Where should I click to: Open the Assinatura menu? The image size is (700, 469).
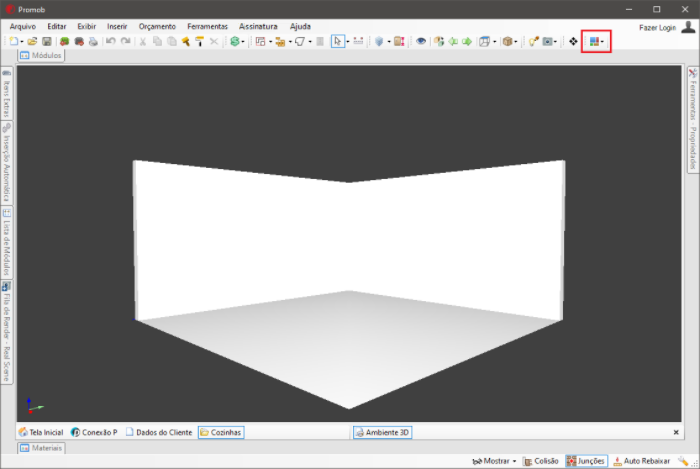[258, 26]
